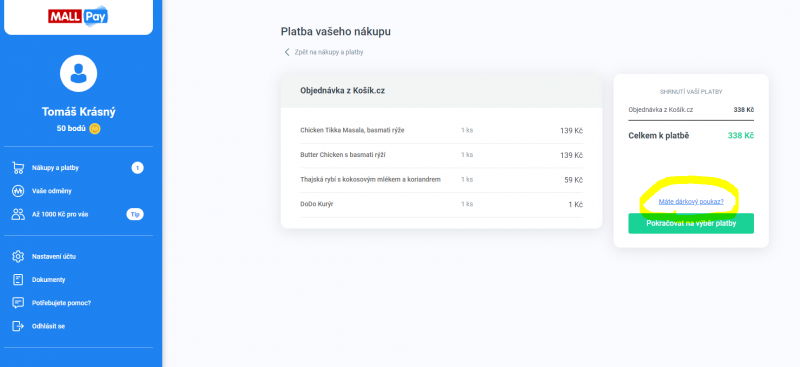Click the 59 Kč price
Viewport: 800px width, 367px height.
573,180
